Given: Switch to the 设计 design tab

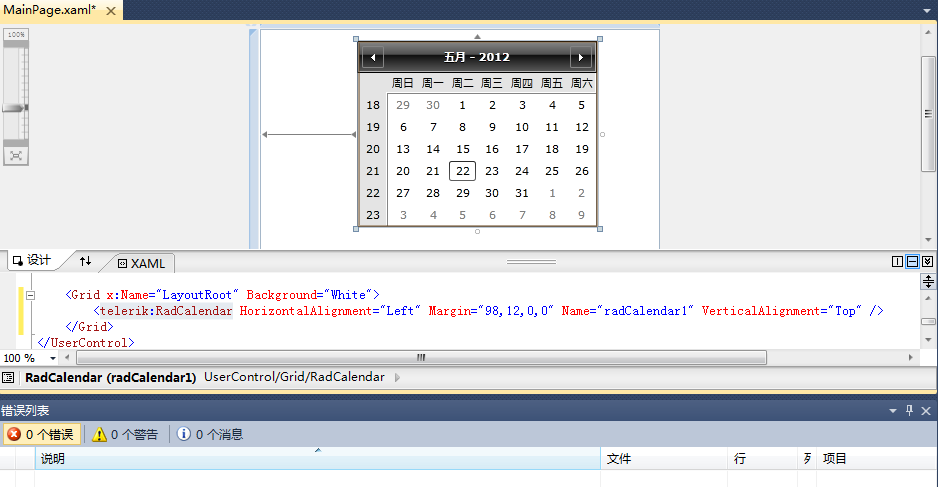Looking at the screenshot, I should 32,260.
